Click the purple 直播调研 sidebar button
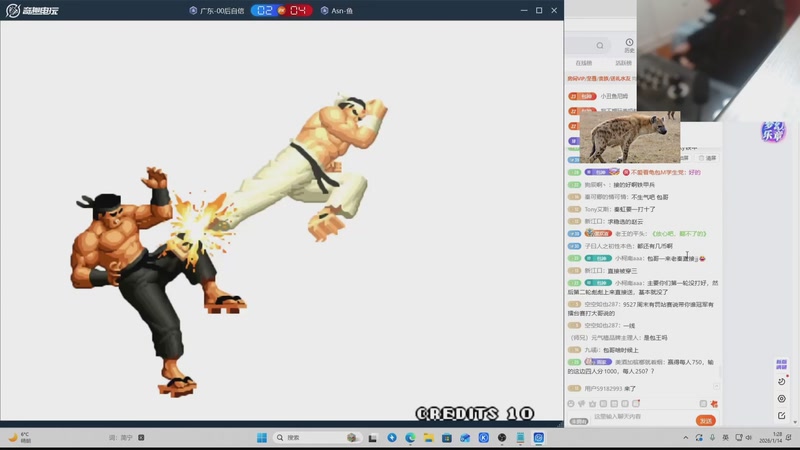 (x=781, y=364)
